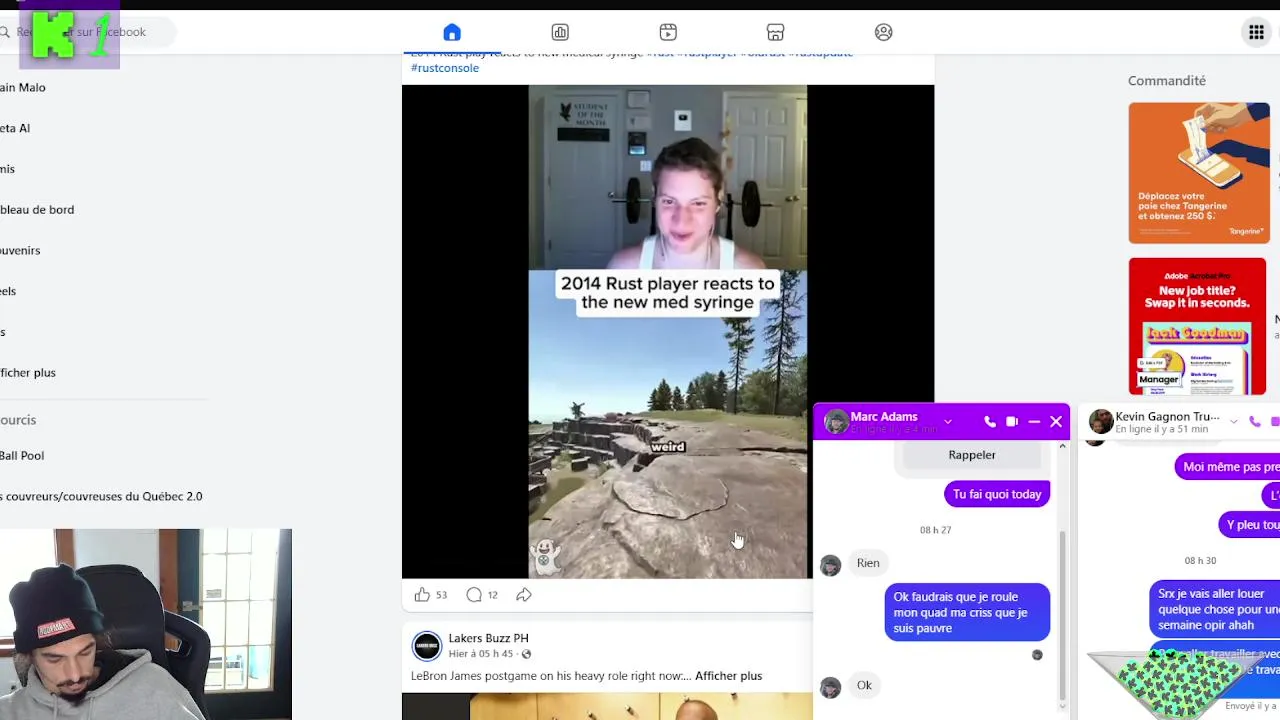Open the Adobe Acrobat Pro sponsored ad
This screenshot has width=1280, height=720.
coord(1197,326)
